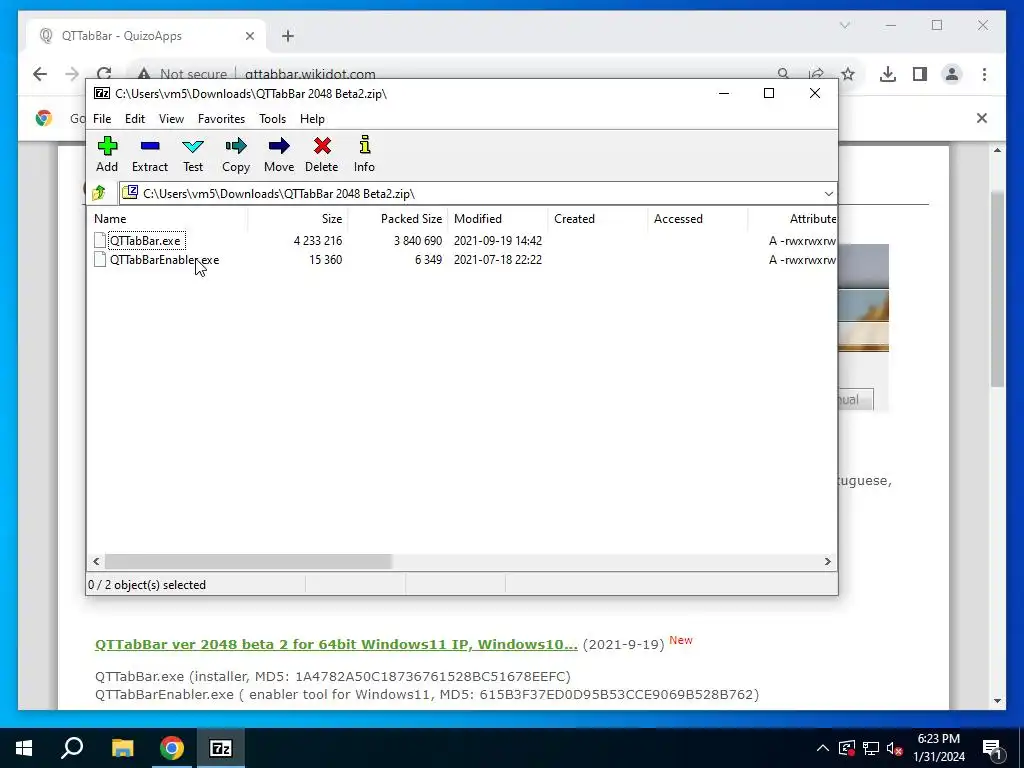Open Chrome tab search chevron

[844, 25]
